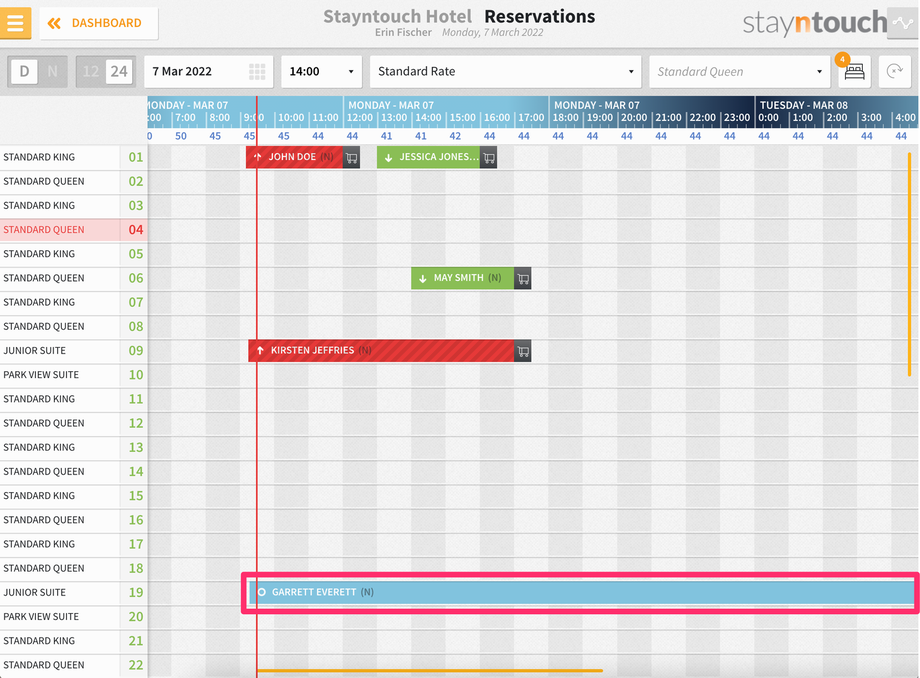Click room 15 Standard King label
Screen dimensions: 920x678
(39, 496)
